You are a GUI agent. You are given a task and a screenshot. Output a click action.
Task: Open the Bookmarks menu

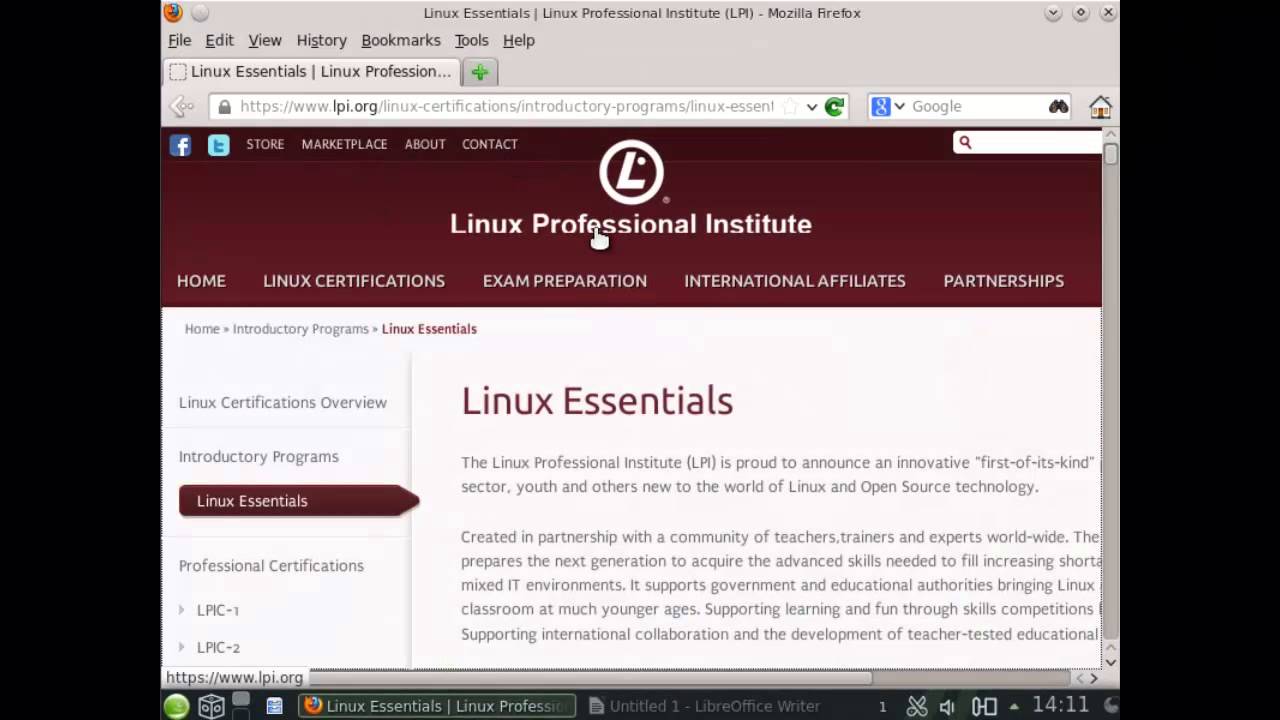401,40
